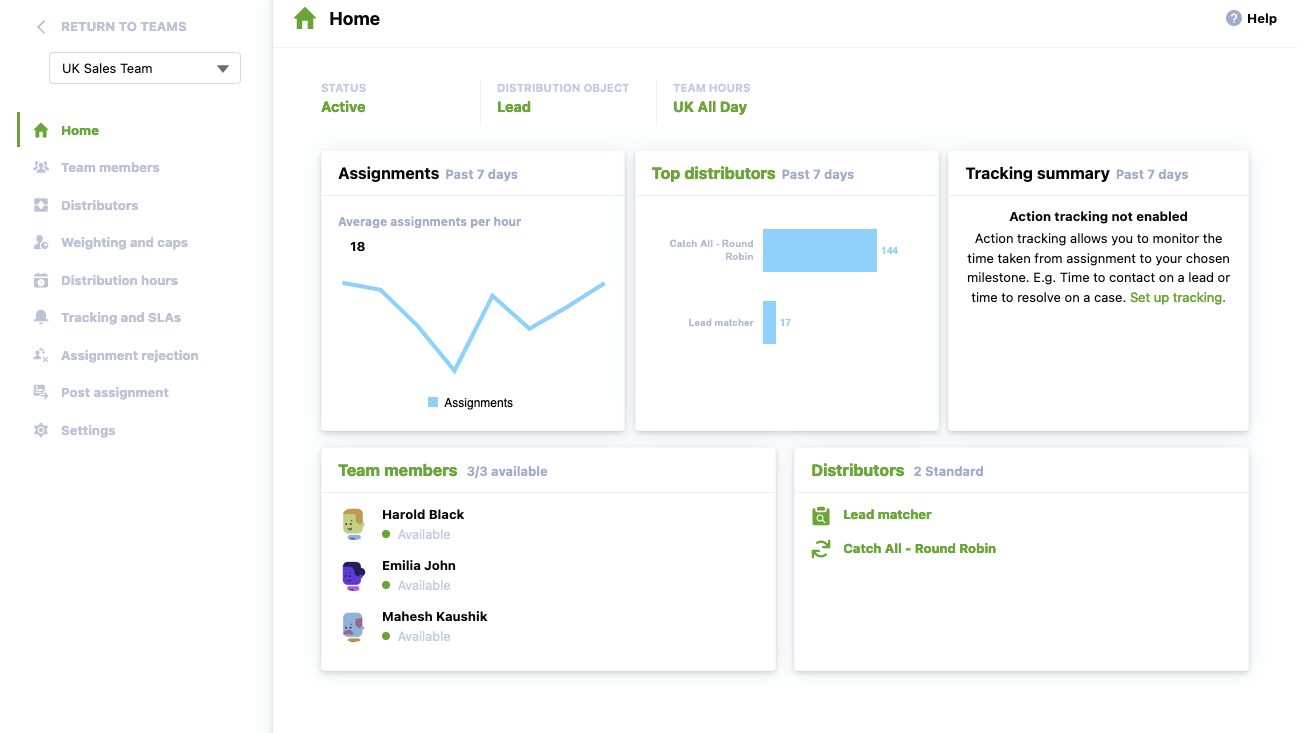Image resolution: width=1297 pixels, height=733 pixels.
Task: Open the Help question mark icon
Action: pos(1232,18)
